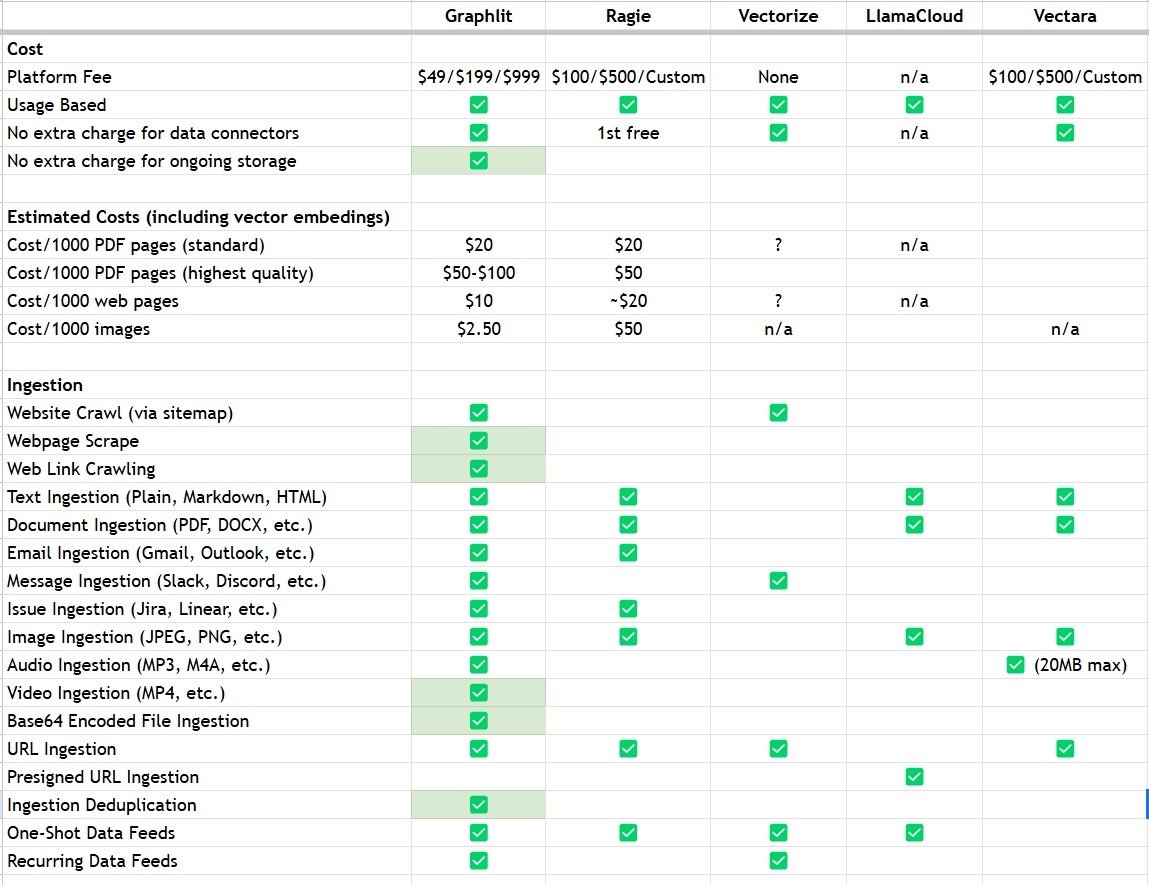Click Vectorize's Recurring Data Feeds checkmark
The width and height of the screenshot is (1149, 885).
778,861
